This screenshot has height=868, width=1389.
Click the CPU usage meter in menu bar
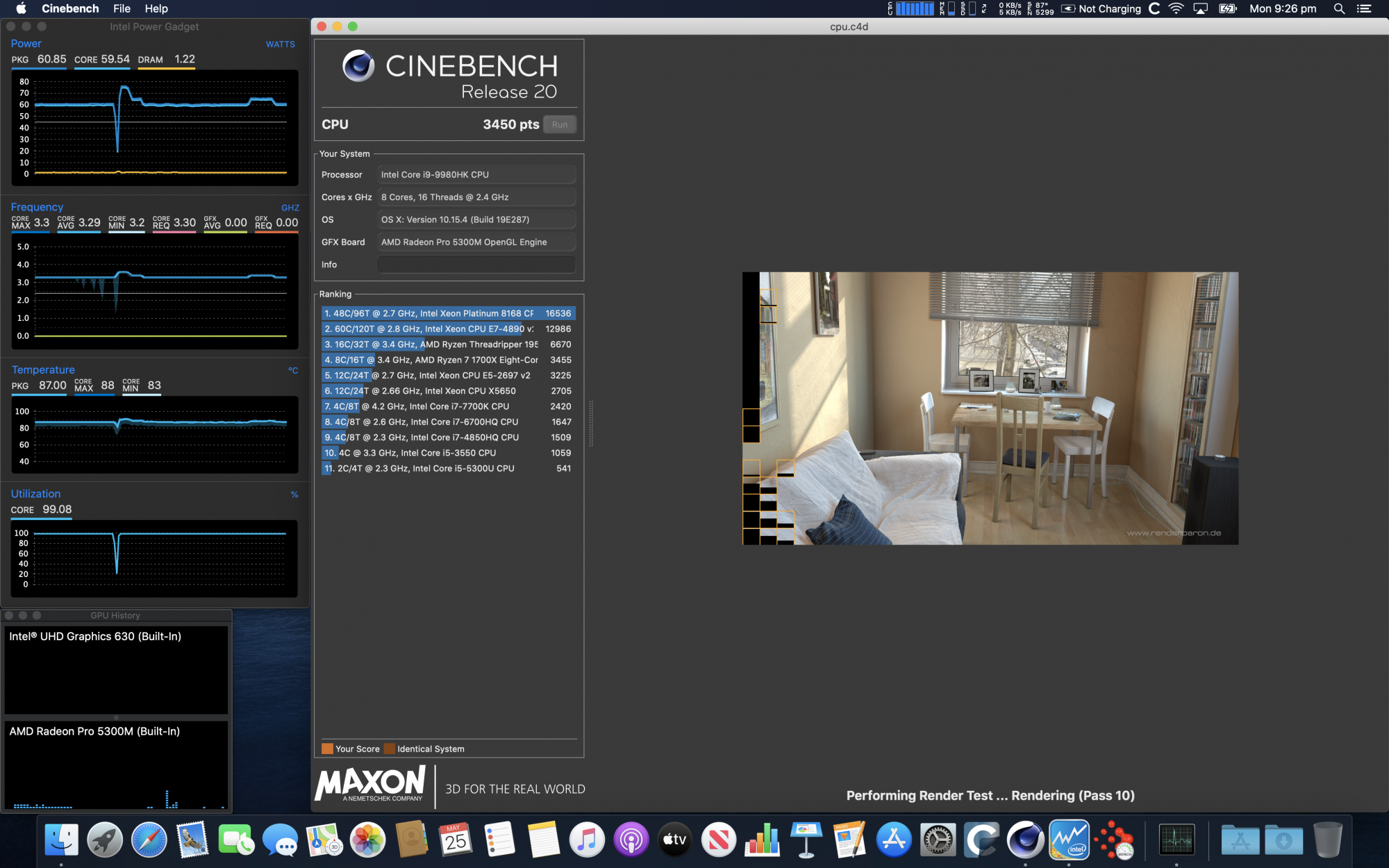click(x=911, y=8)
